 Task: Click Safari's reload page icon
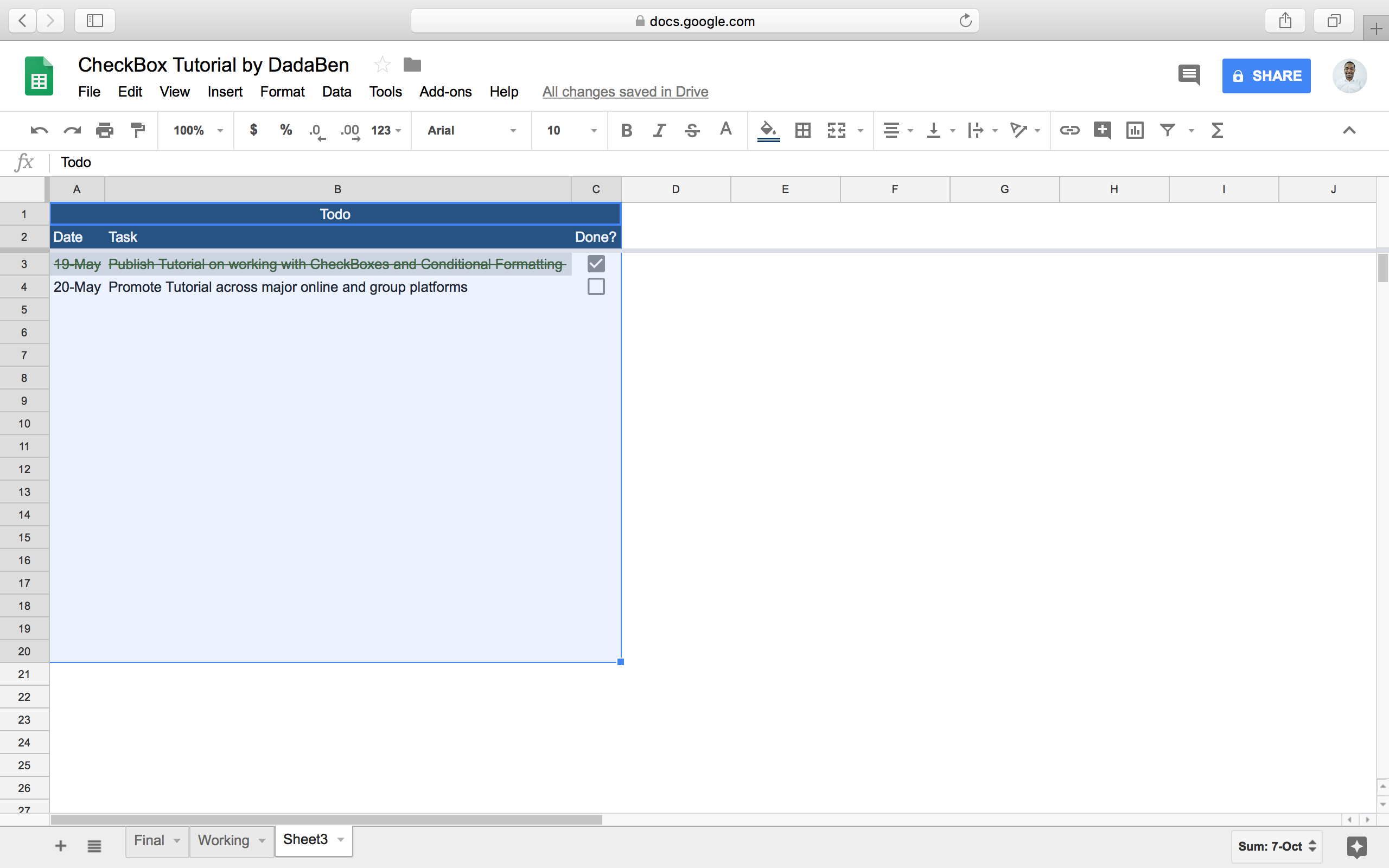tap(965, 21)
